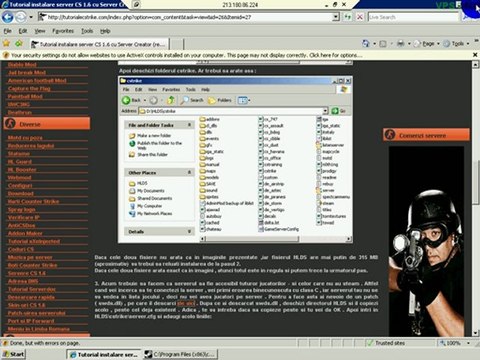Open the American football Mod link

37,80
